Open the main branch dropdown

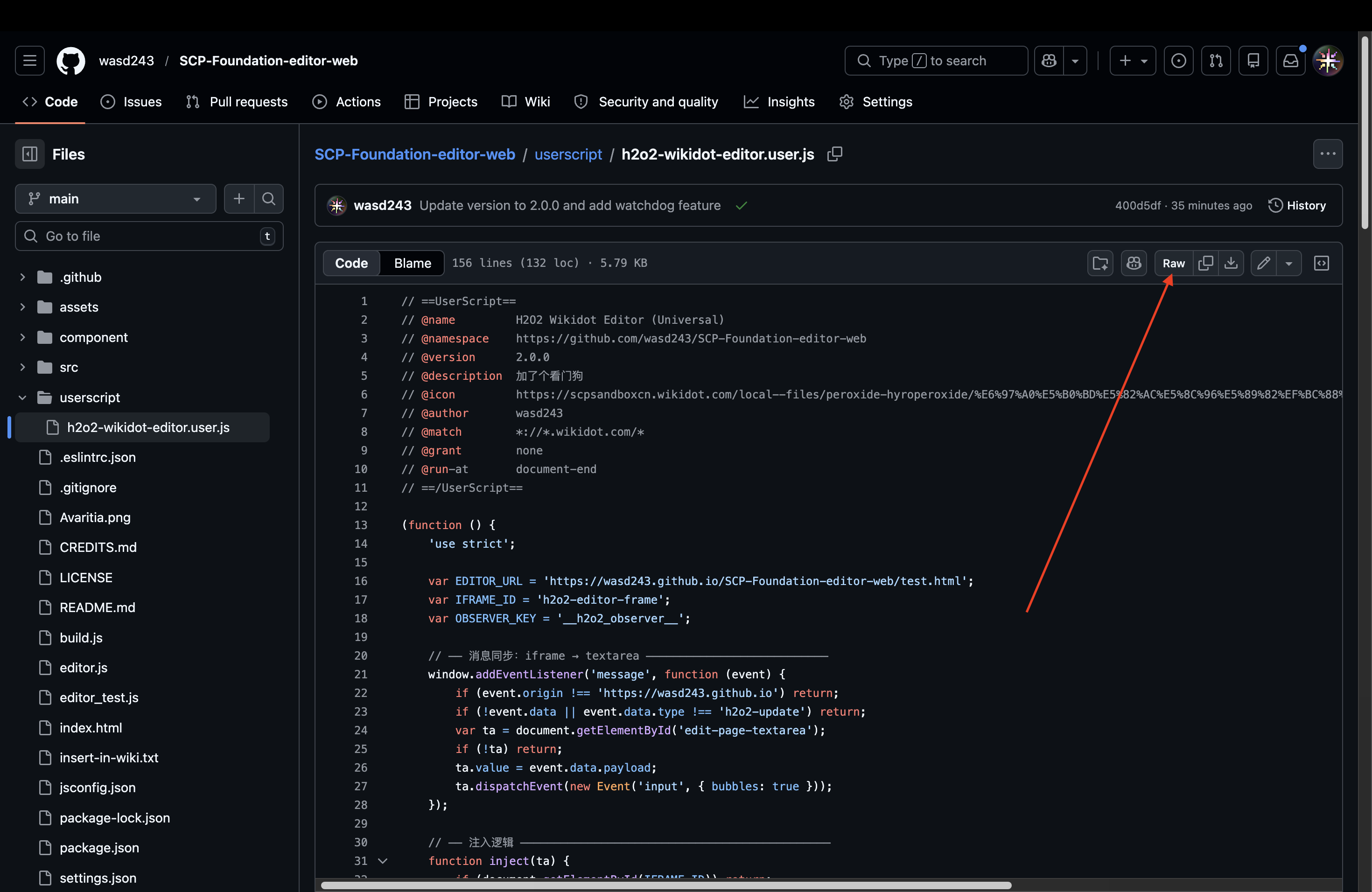click(x=115, y=199)
